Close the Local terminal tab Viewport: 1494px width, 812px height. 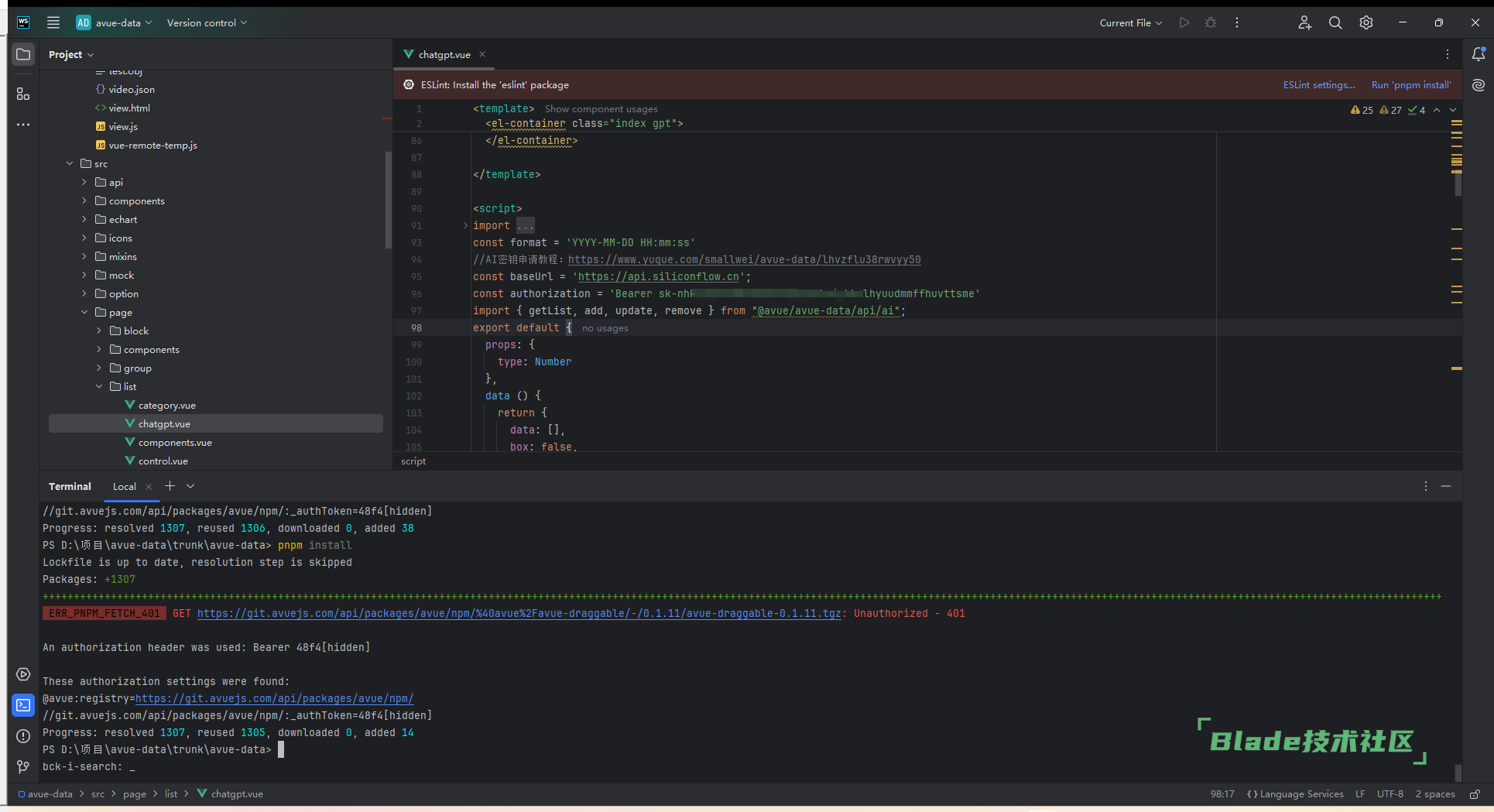[x=149, y=487]
